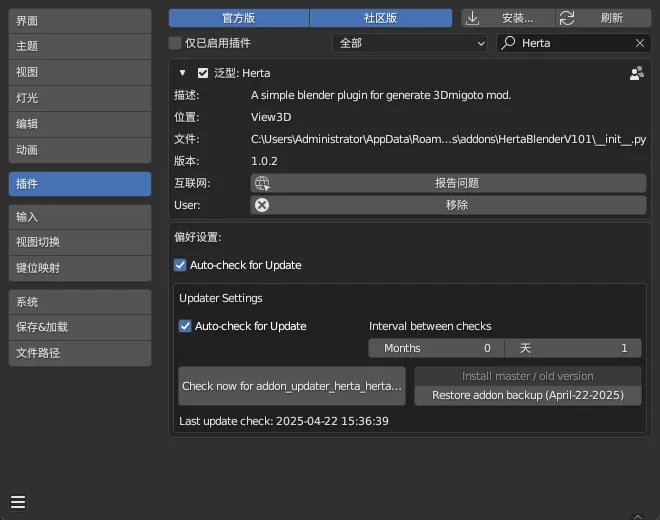Screen dimensions: 660x520
Task: Click the version number 1.0.2
Action: (264, 161)
